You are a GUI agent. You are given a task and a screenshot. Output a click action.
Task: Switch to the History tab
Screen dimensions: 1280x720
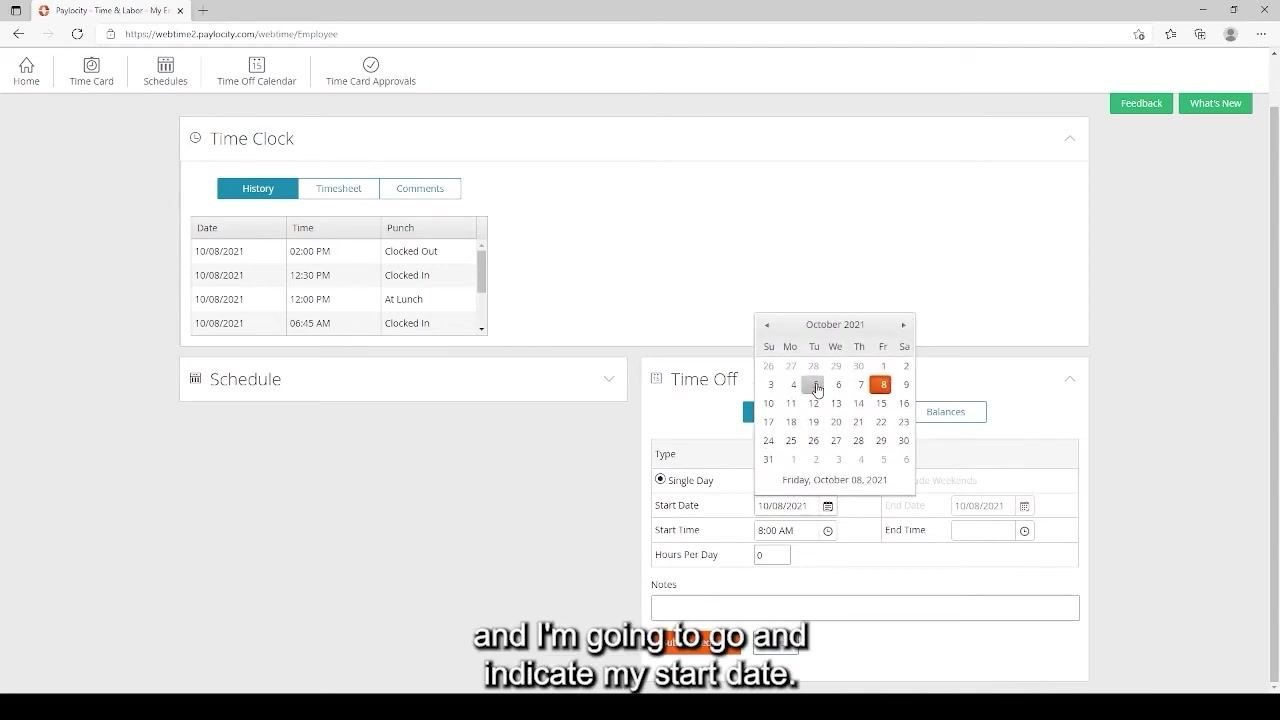(258, 188)
